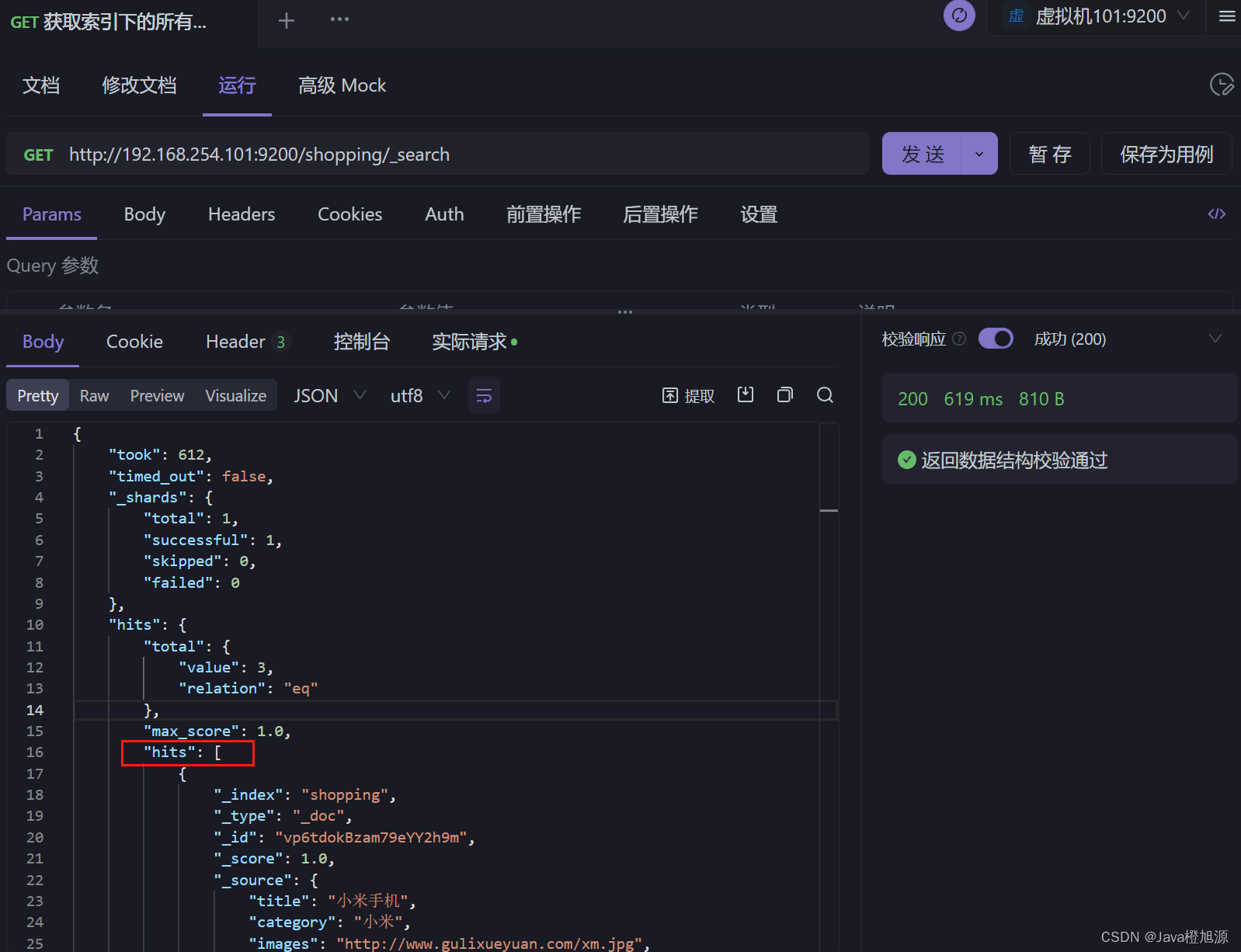Open the Headers request tab

coord(242,214)
